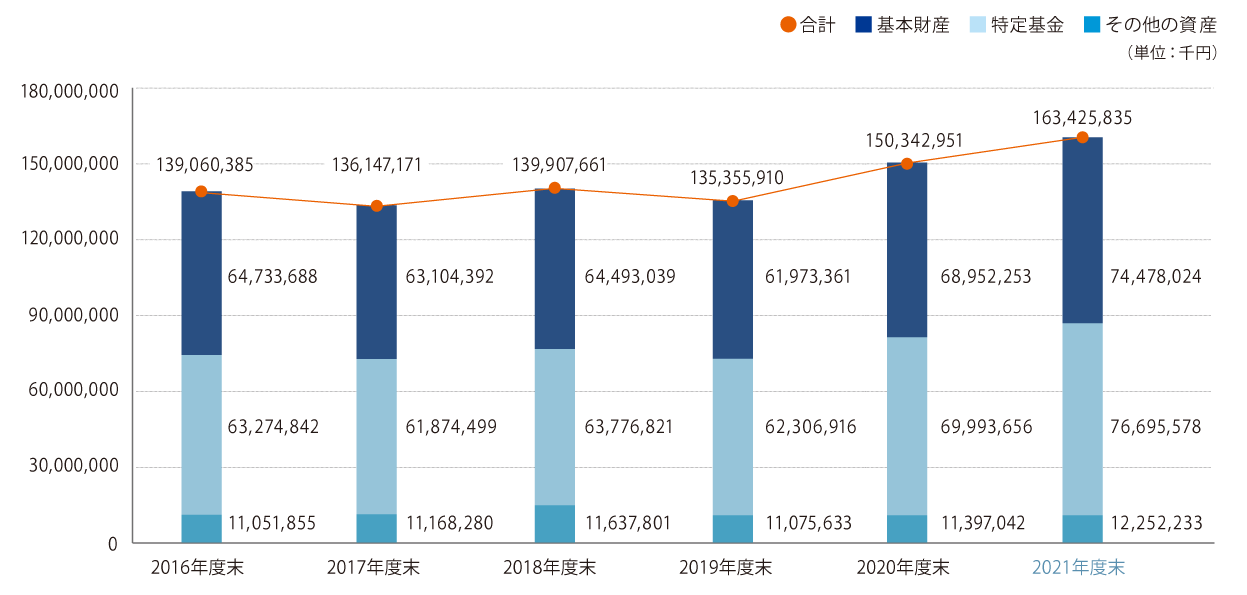The image size is (1247, 595).
Task: Click the 90,000,000 y-axis label
Action: [75, 315]
